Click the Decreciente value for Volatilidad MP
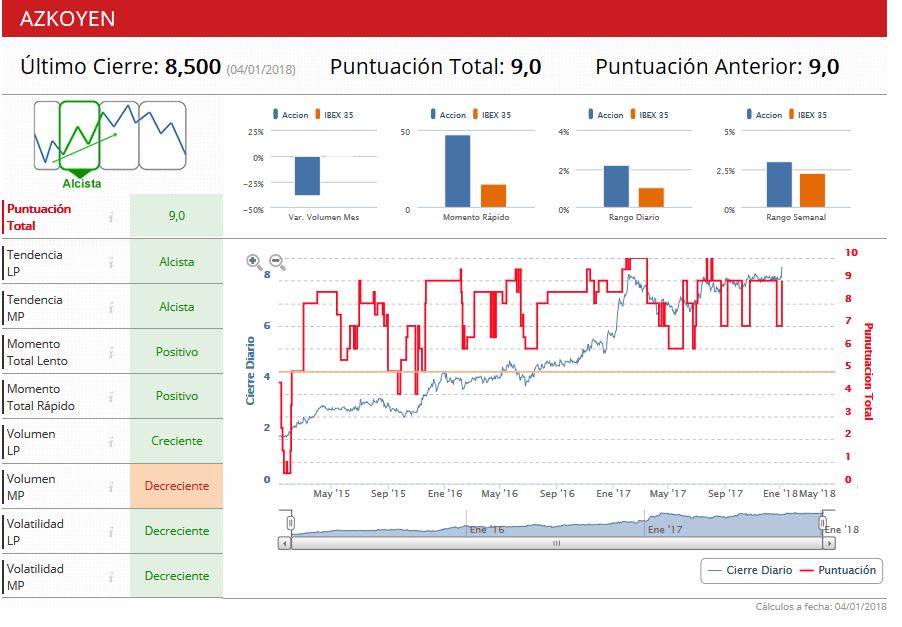 point(177,575)
